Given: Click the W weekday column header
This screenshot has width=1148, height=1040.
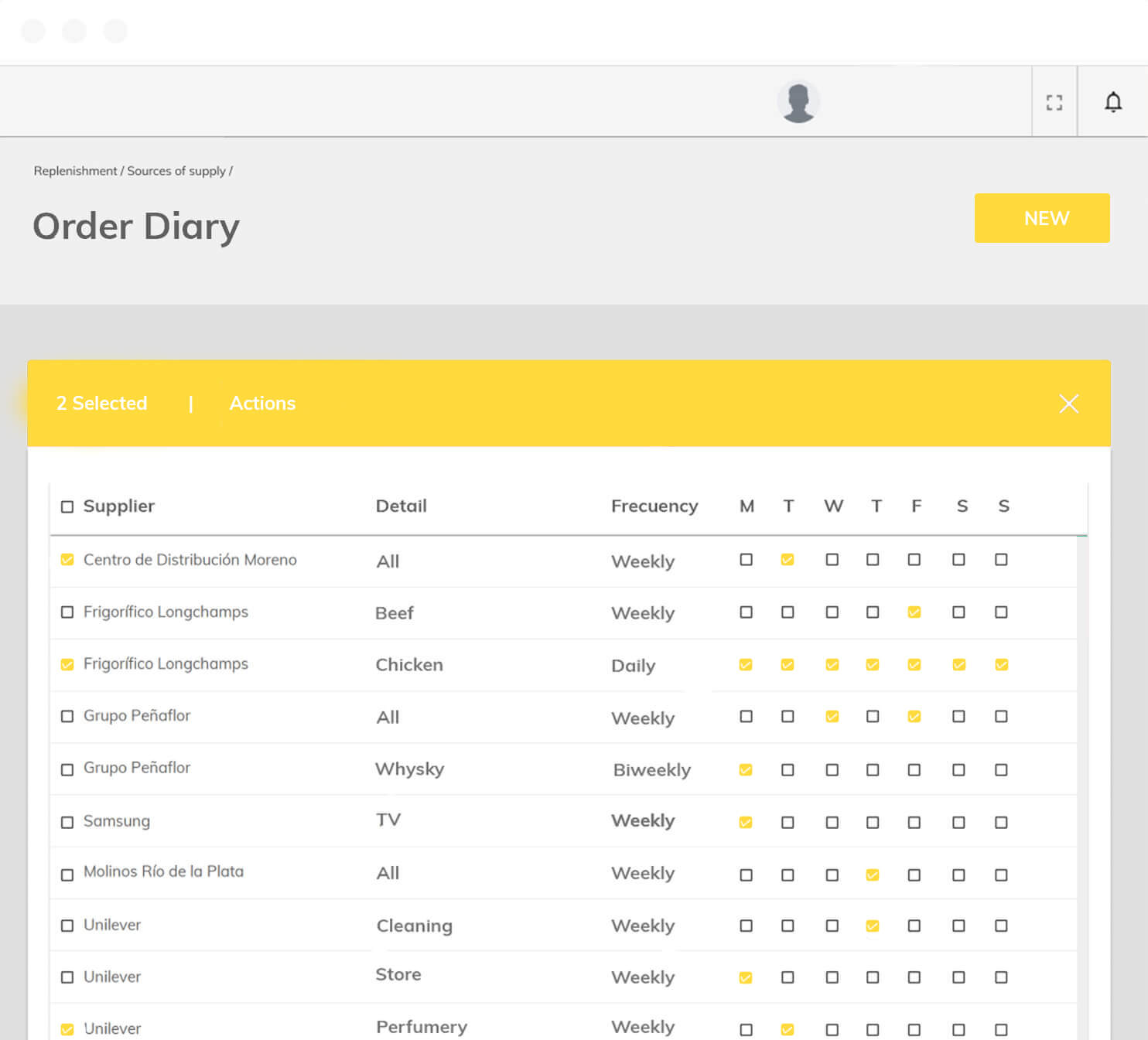Looking at the screenshot, I should (x=833, y=506).
